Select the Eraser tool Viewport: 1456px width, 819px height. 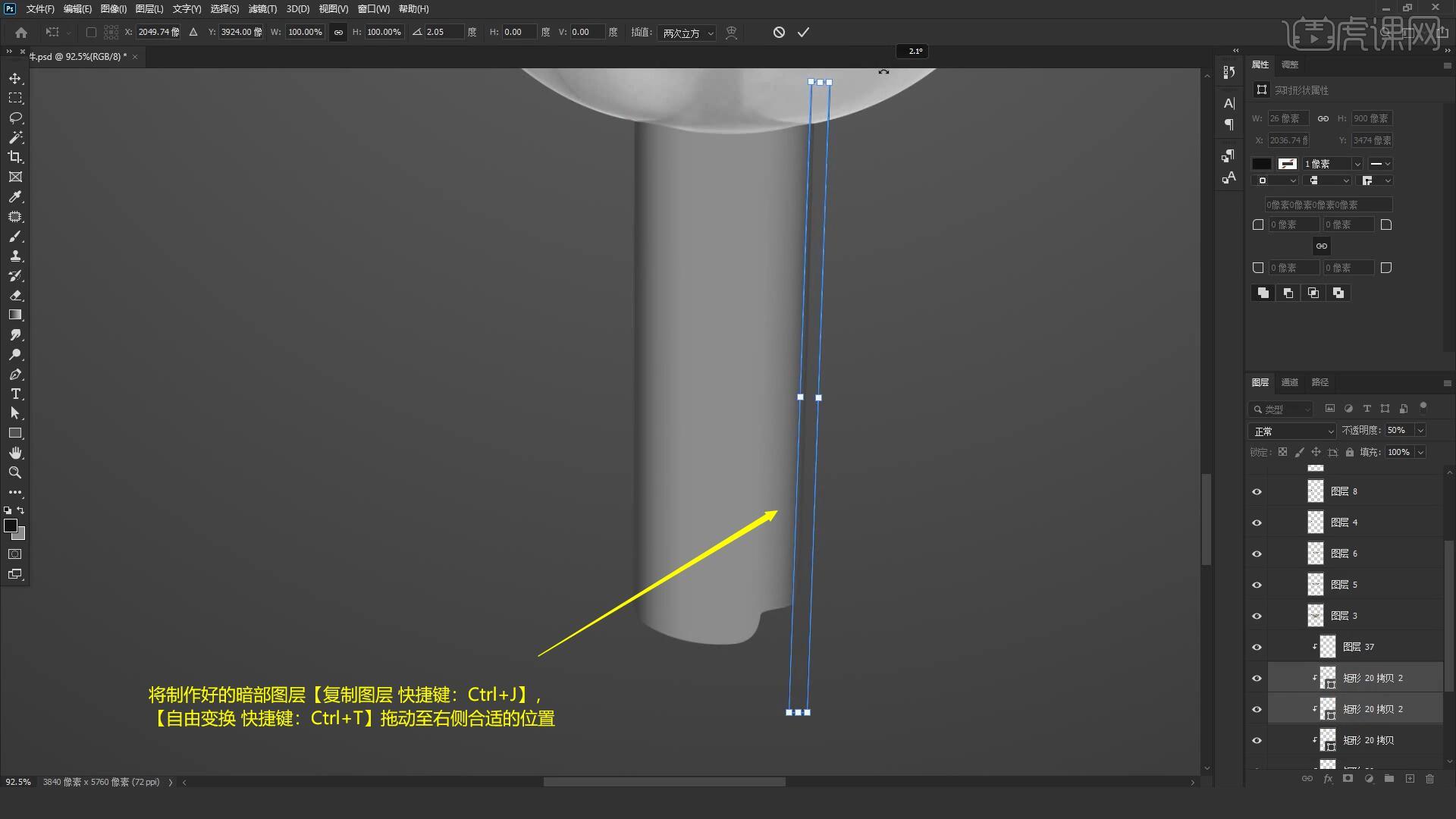click(15, 295)
